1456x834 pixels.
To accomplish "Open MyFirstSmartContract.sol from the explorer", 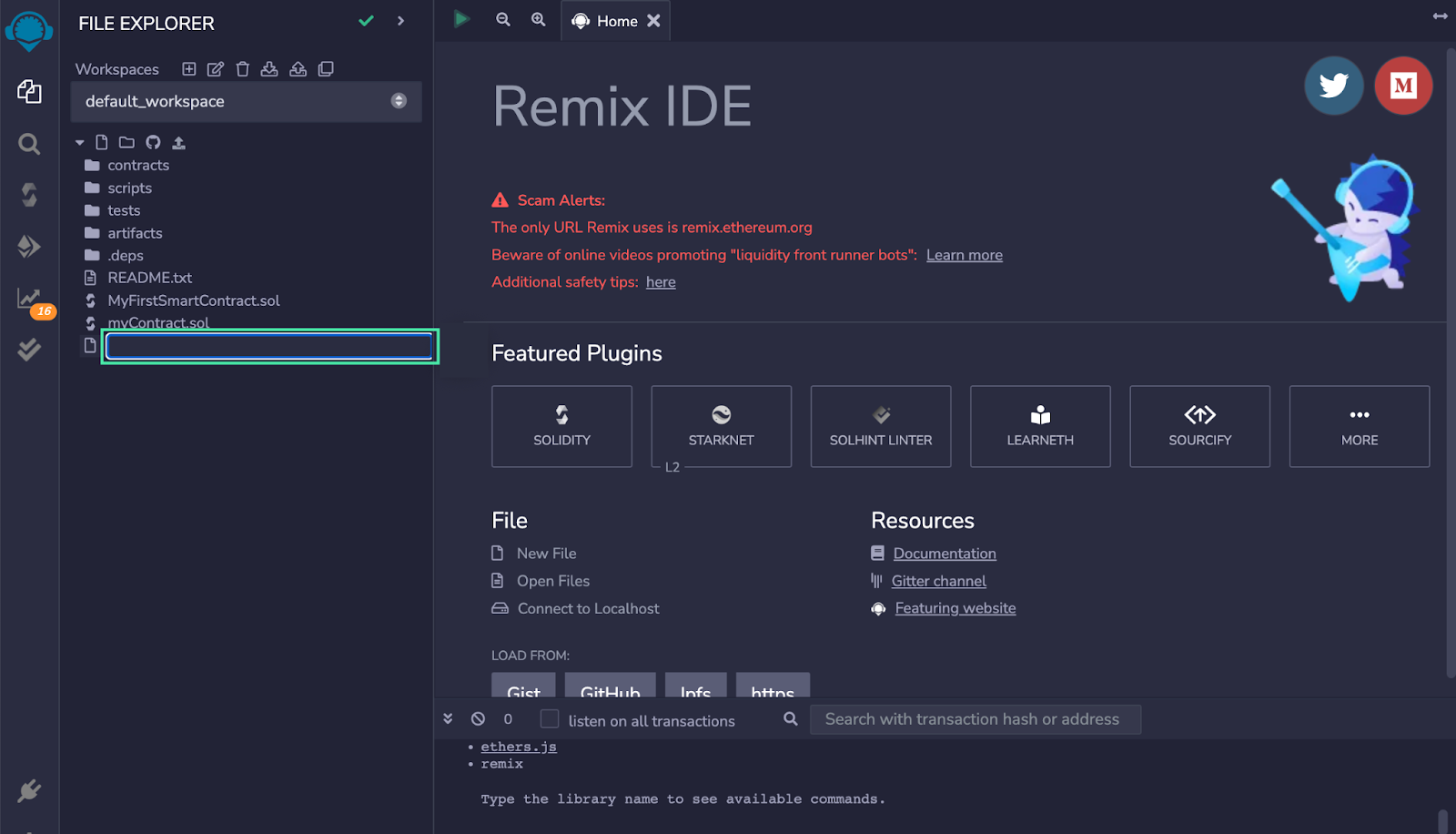I will pos(194,300).
